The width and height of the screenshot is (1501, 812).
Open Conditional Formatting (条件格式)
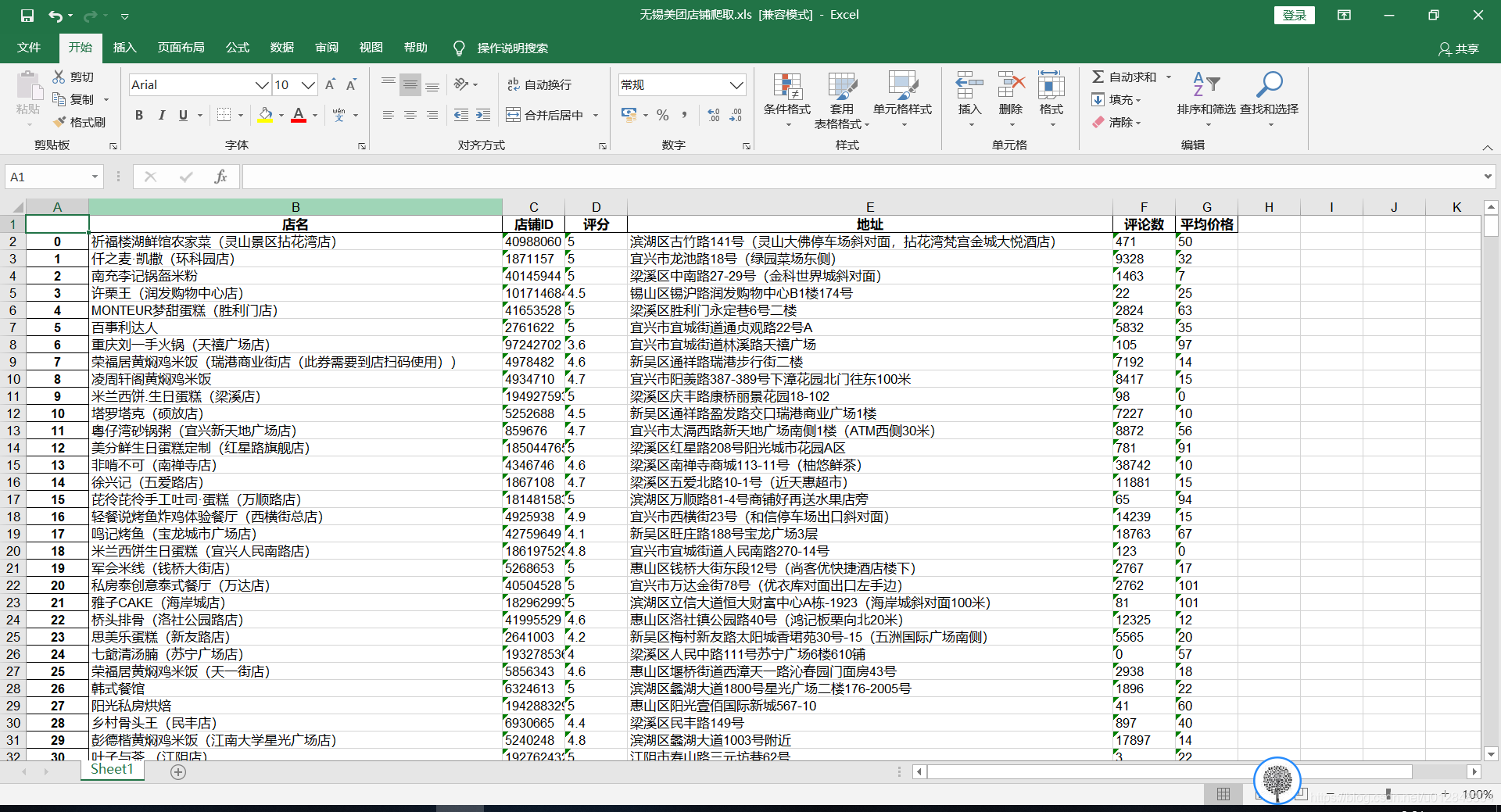point(787,100)
